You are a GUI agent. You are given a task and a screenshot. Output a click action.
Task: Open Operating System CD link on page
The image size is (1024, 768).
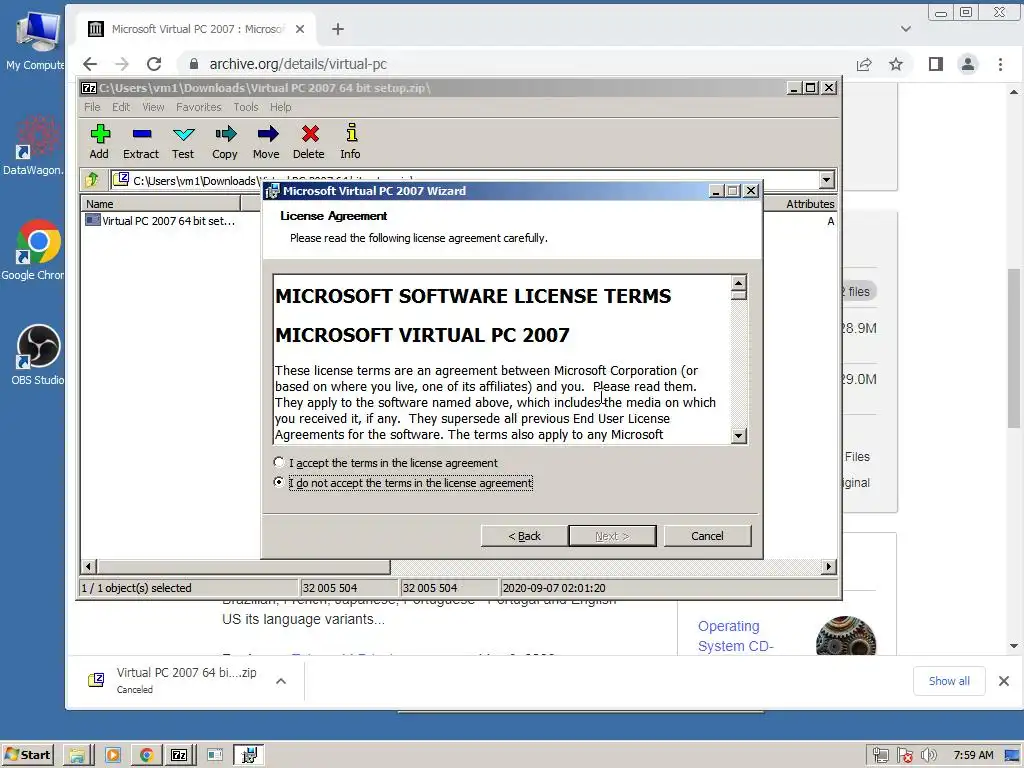coord(735,636)
